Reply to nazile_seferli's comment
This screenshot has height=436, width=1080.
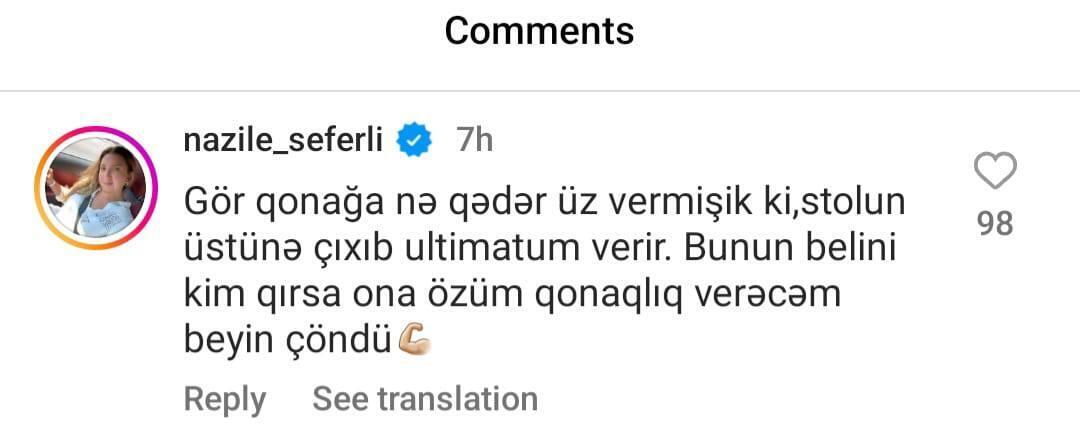(x=225, y=399)
